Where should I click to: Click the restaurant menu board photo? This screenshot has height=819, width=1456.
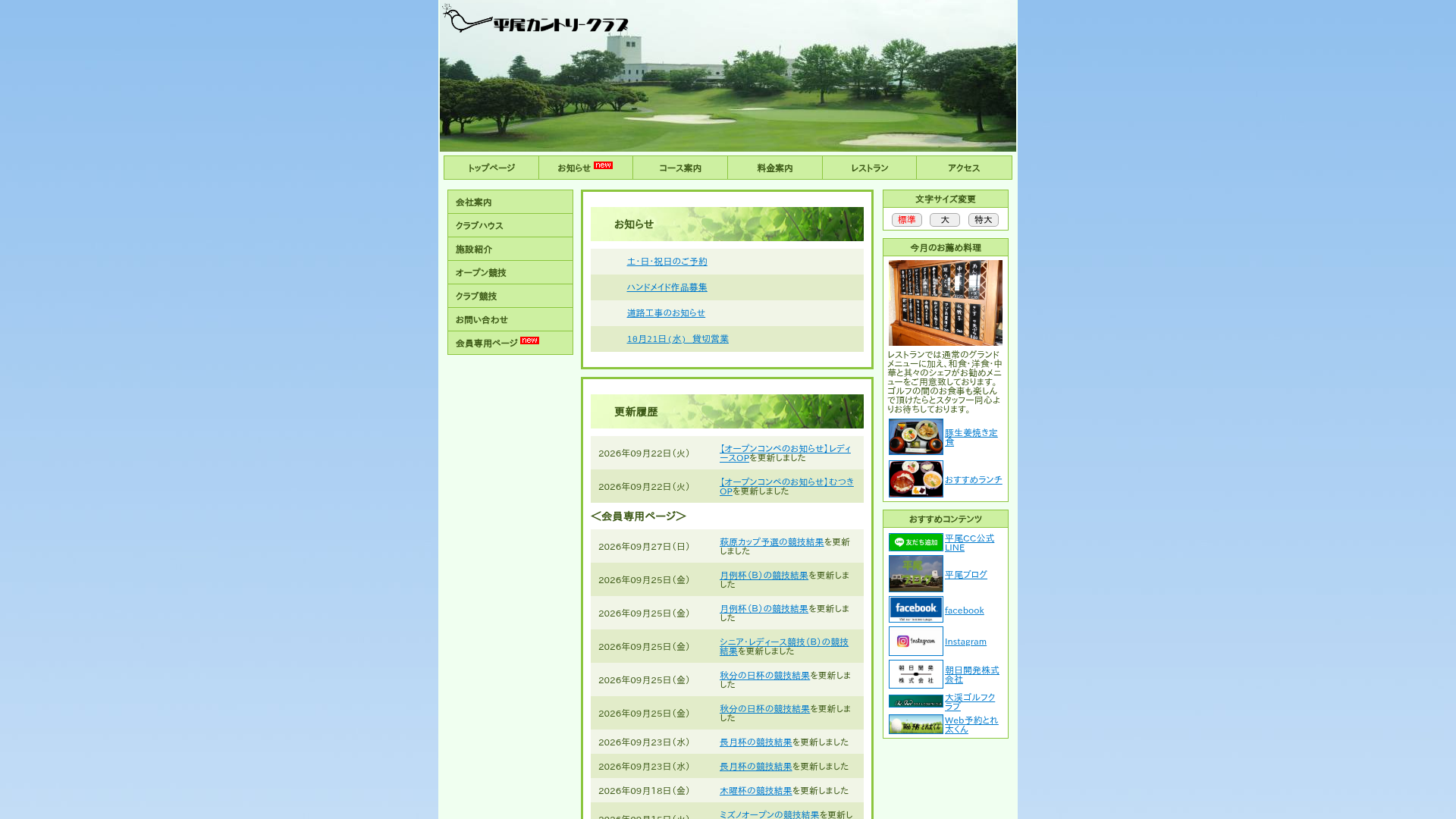coord(946,303)
